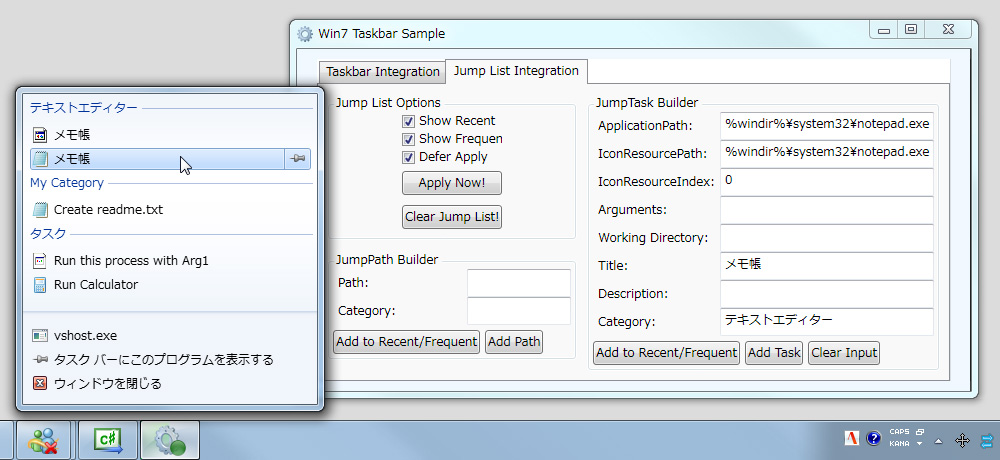Switch to the Taskbar Integration tab
Screen dimensions: 1000x460
(x=383, y=72)
